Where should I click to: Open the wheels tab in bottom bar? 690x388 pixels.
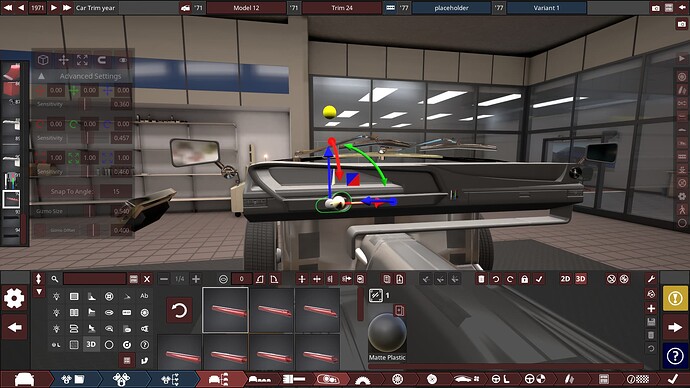click(397, 379)
